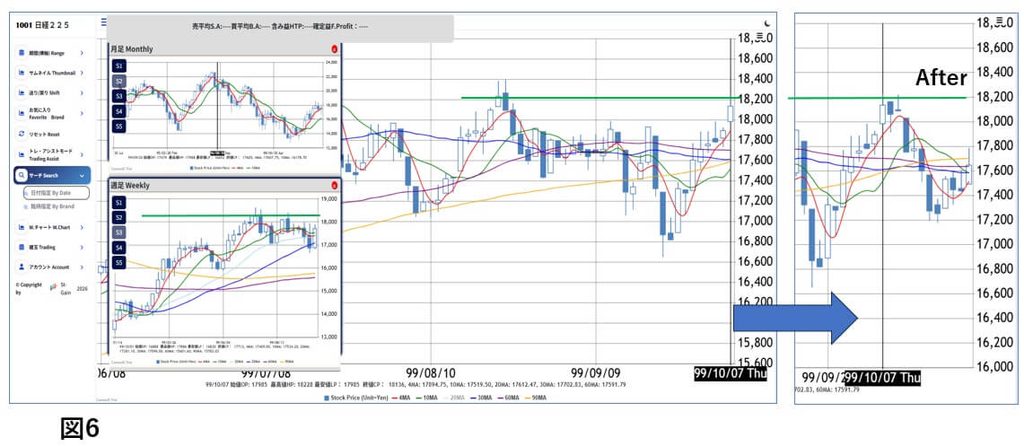Click the Account person icon in the sidebar

tap(22, 267)
